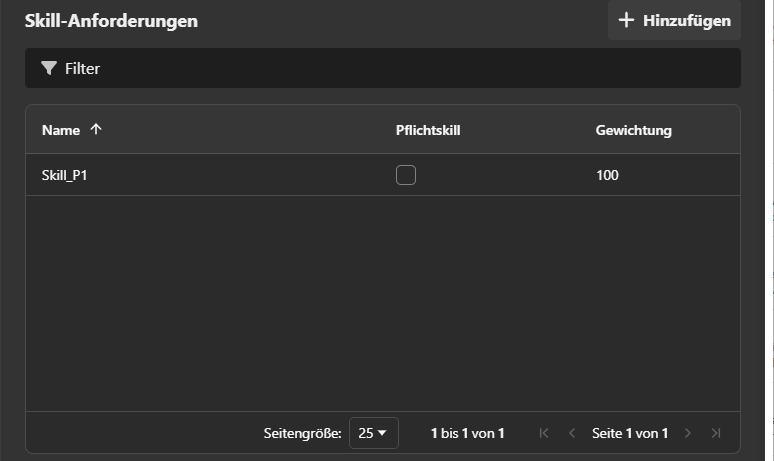Click the Seite 1 von 1 indicator
774x461 pixels.
[x=630, y=433]
